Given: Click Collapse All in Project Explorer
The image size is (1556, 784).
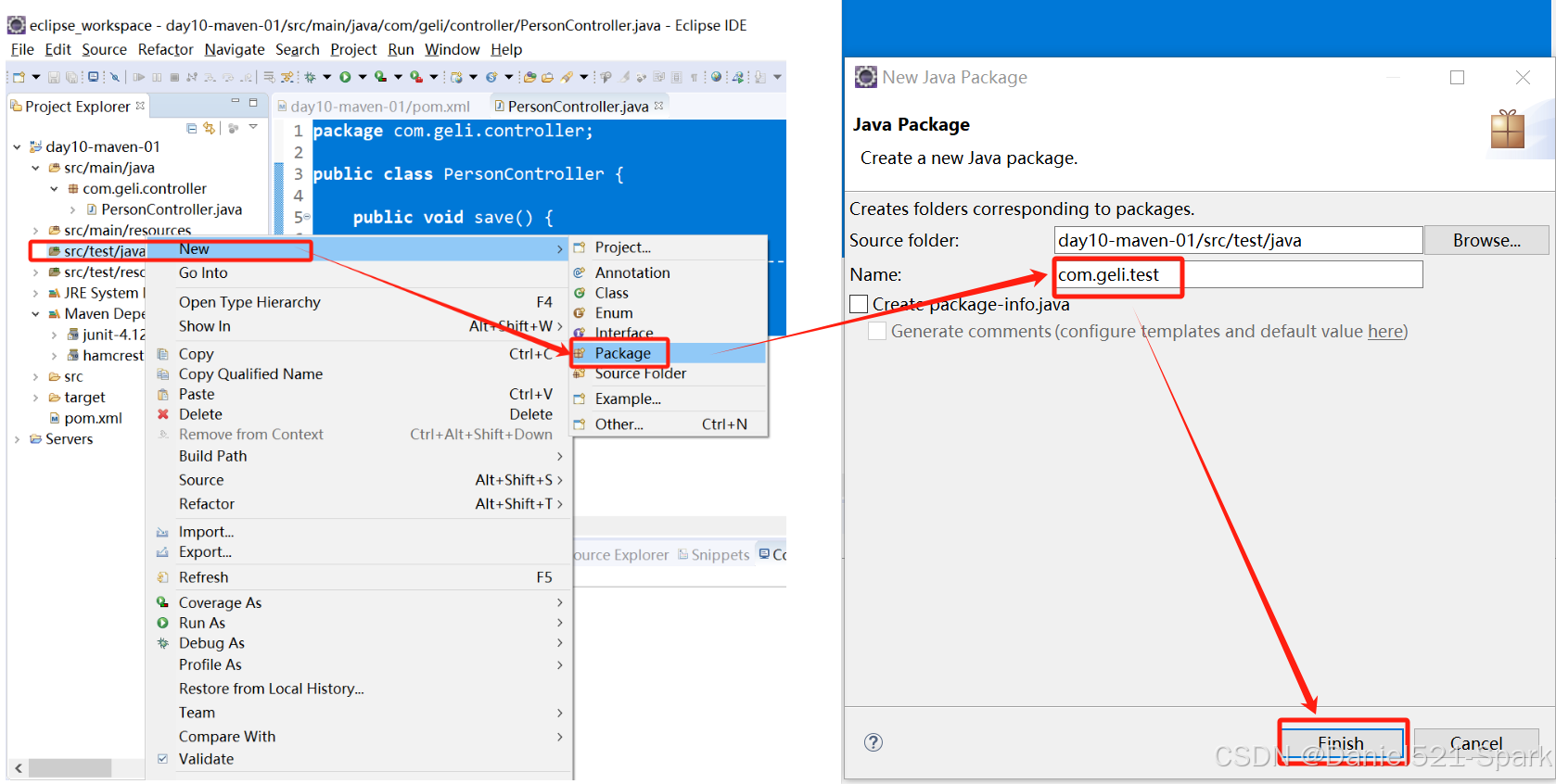Looking at the screenshot, I should (191, 128).
